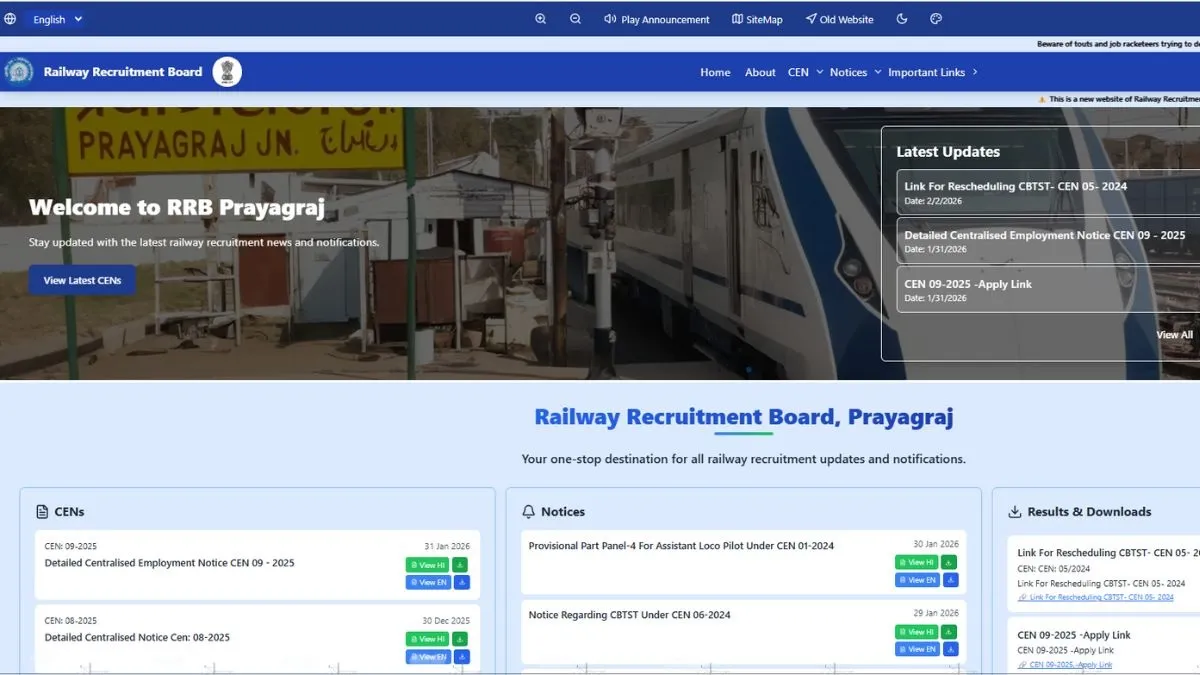1200x675 pixels.
Task: Expand the CEN dropdown menu
Action: 805,72
